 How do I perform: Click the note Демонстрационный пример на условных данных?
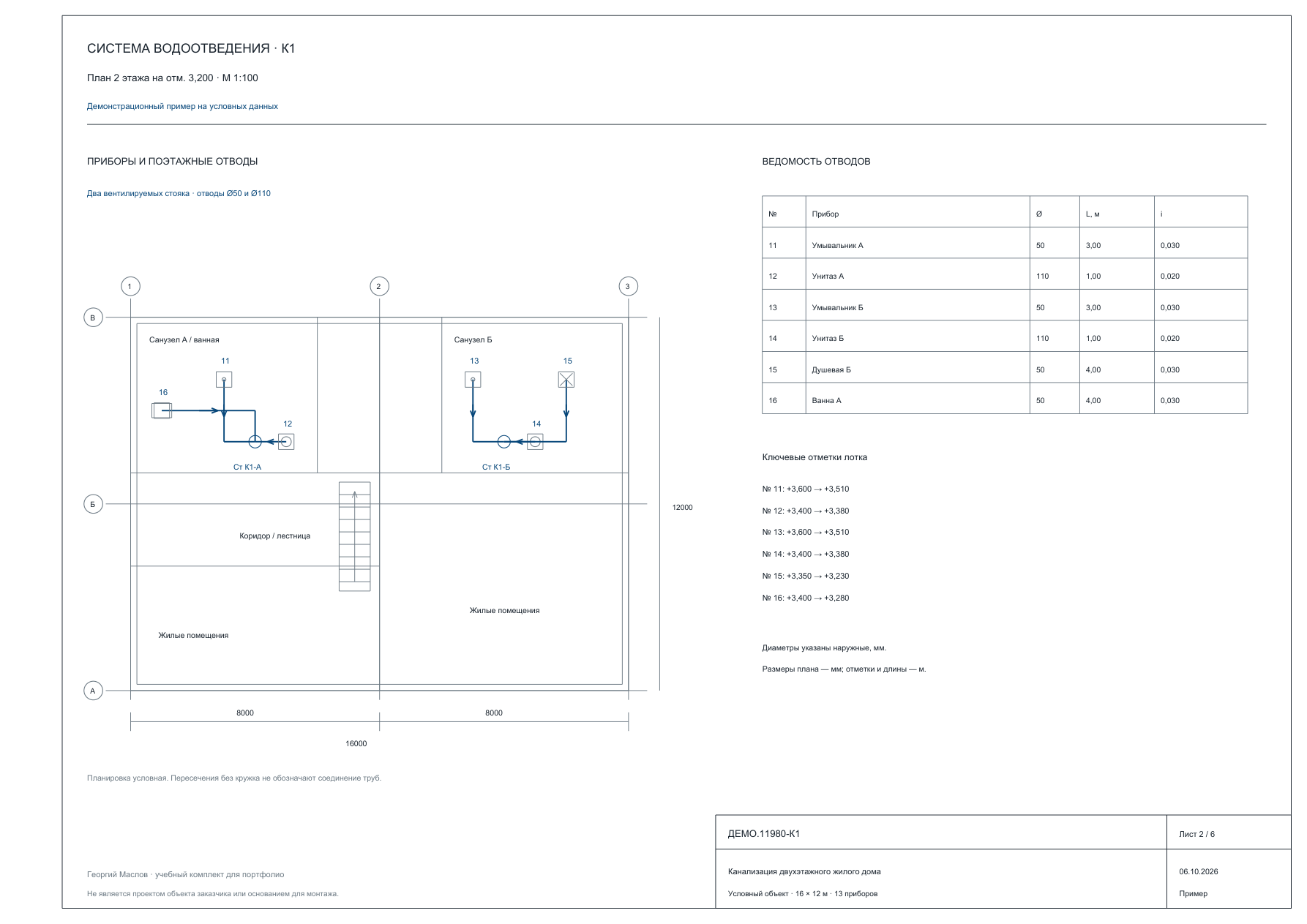click(x=182, y=106)
